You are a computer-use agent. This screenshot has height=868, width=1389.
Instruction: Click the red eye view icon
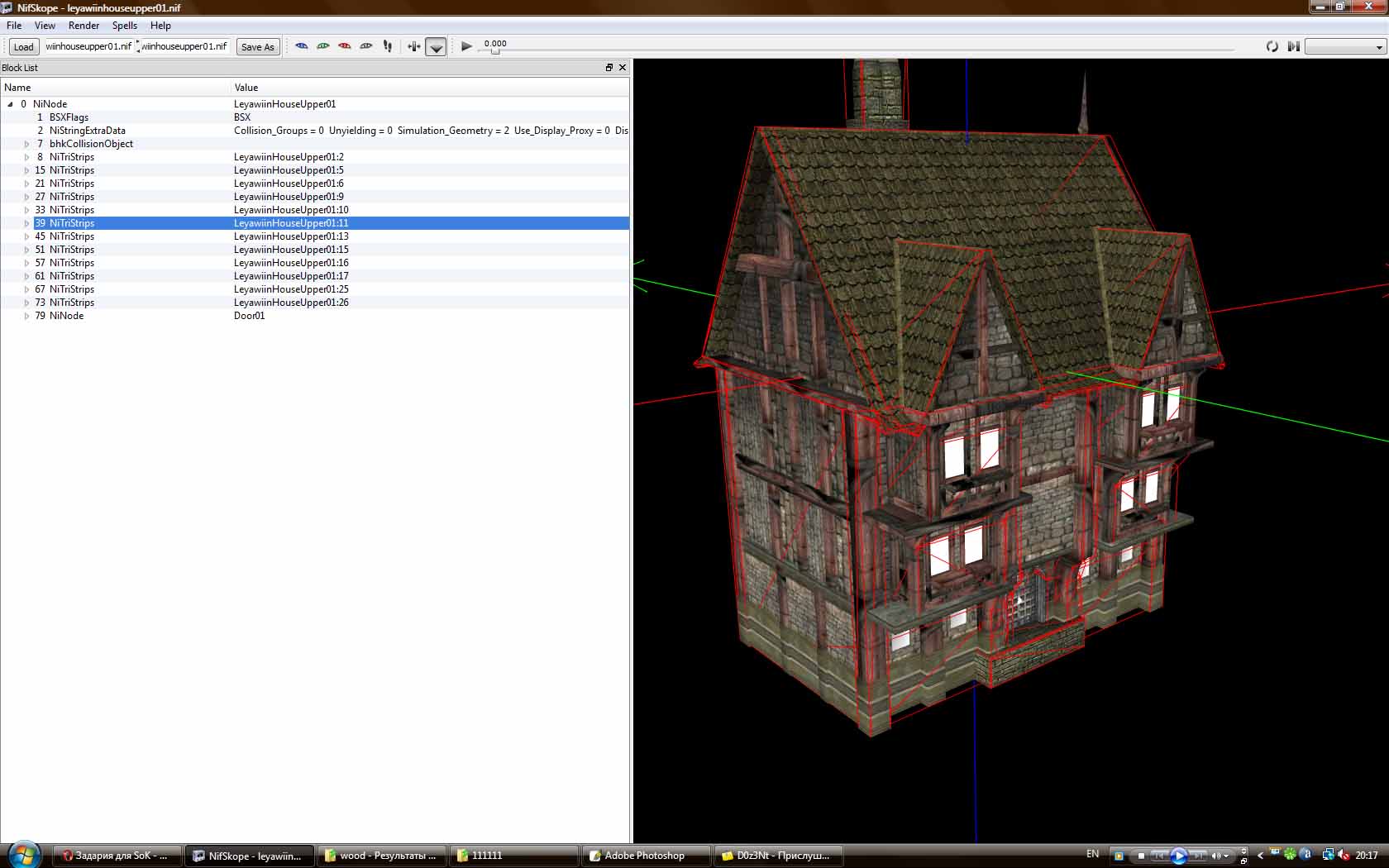tap(345, 46)
